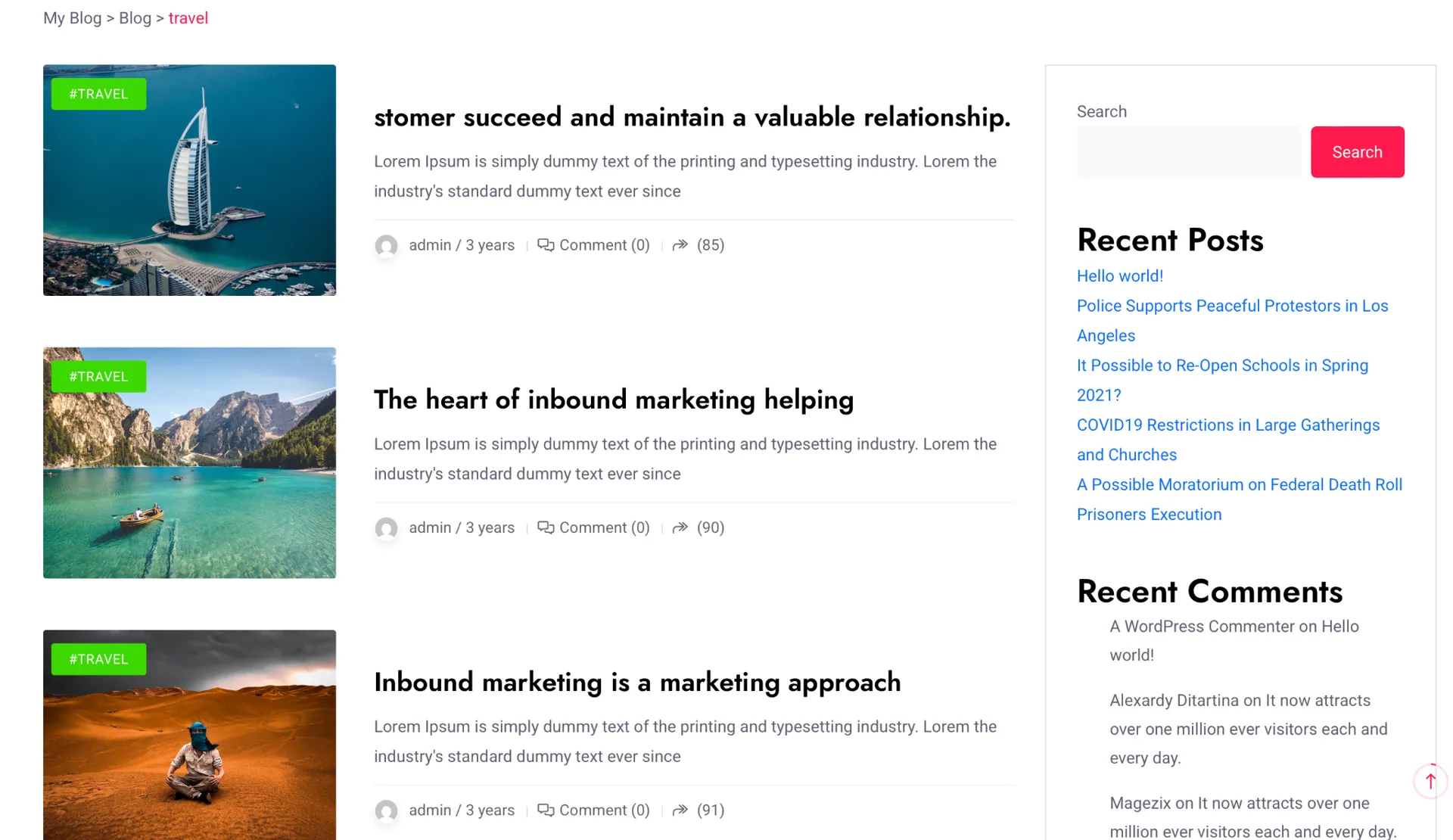The image size is (1453, 840).
Task: Click share icon on the heart of inbound post
Action: pos(680,527)
